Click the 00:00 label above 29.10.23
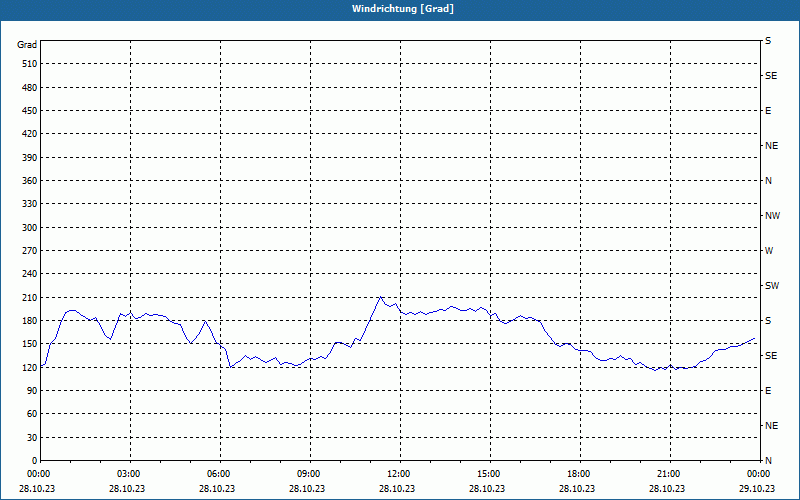Screen dimensions: 800x500 tap(759, 474)
